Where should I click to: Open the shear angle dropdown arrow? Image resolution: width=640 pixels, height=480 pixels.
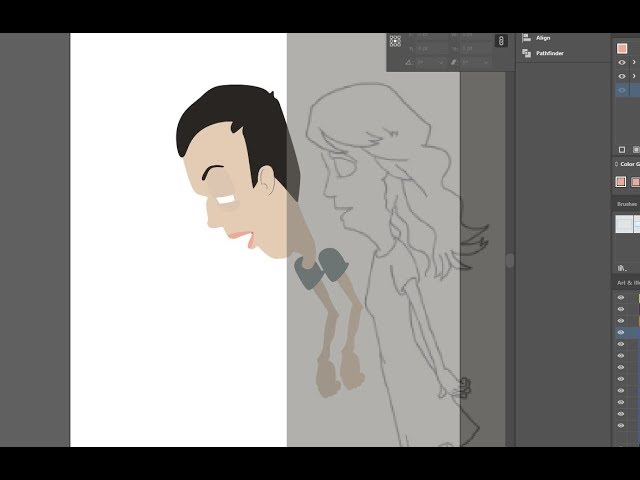point(486,63)
